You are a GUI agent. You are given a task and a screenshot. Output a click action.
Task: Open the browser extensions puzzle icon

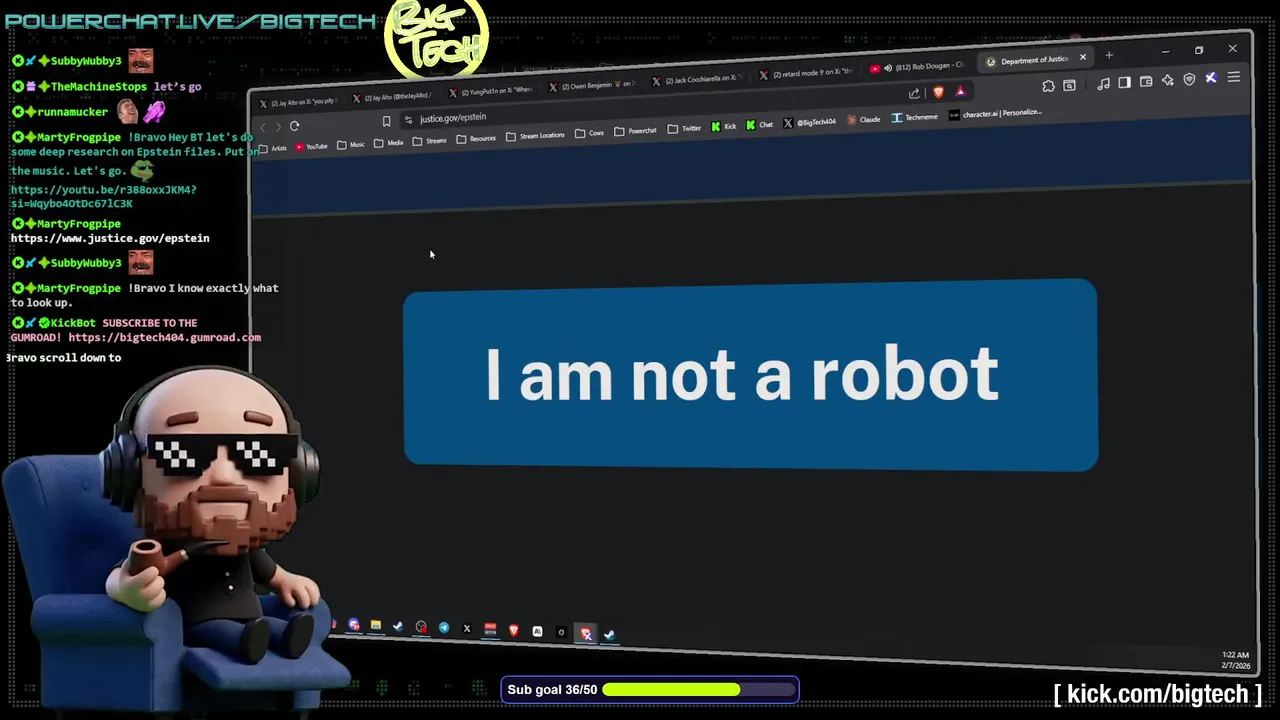tap(1048, 87)
